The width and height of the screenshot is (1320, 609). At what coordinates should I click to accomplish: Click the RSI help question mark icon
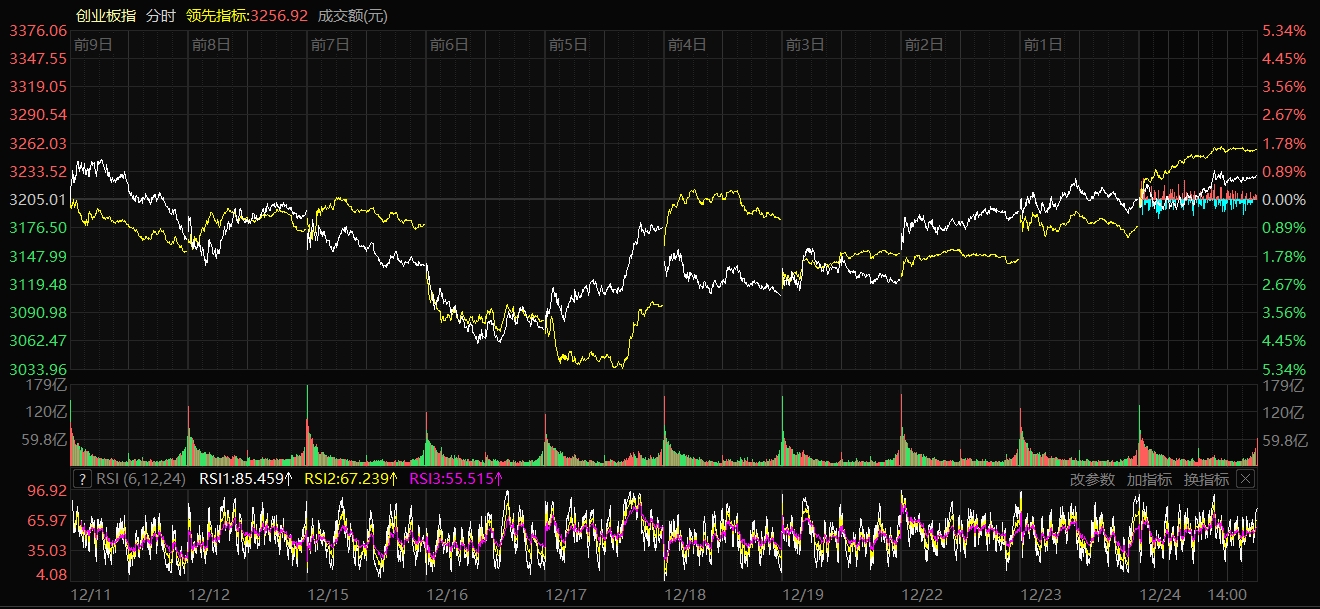83,479
